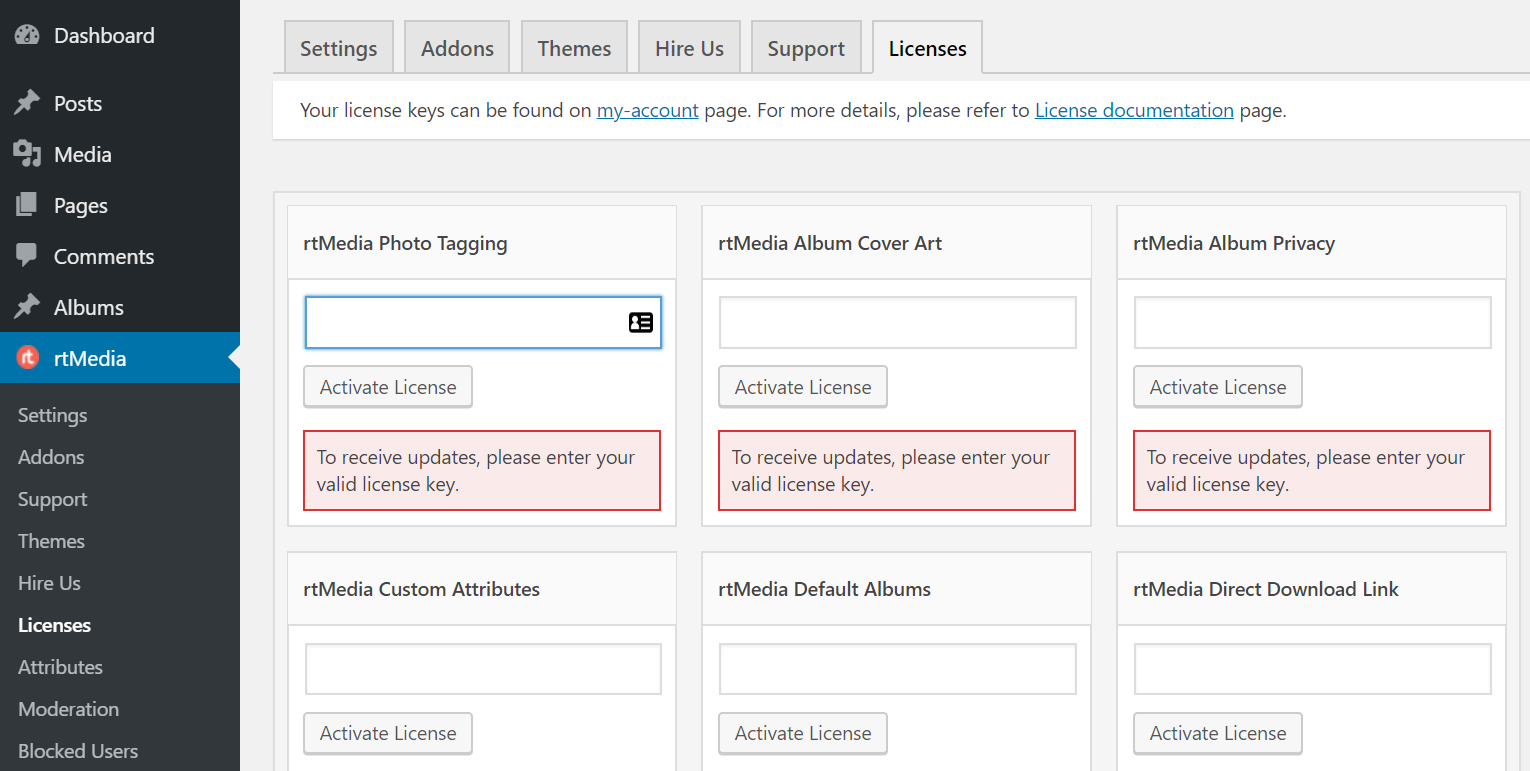Select the Albums icon in the sidebar
The height and width of the screenshot is (771, 1530).
coord(27,306)
